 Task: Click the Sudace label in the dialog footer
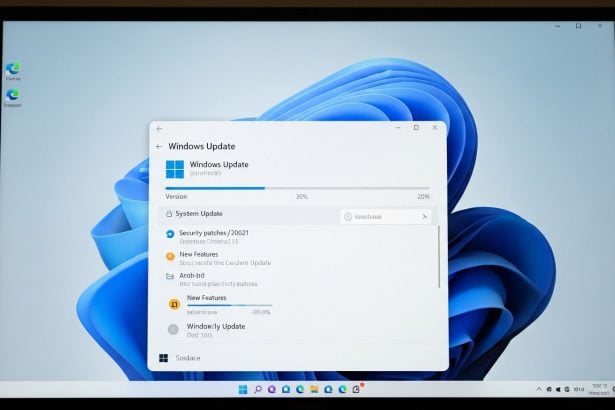[x=188, y=358]
